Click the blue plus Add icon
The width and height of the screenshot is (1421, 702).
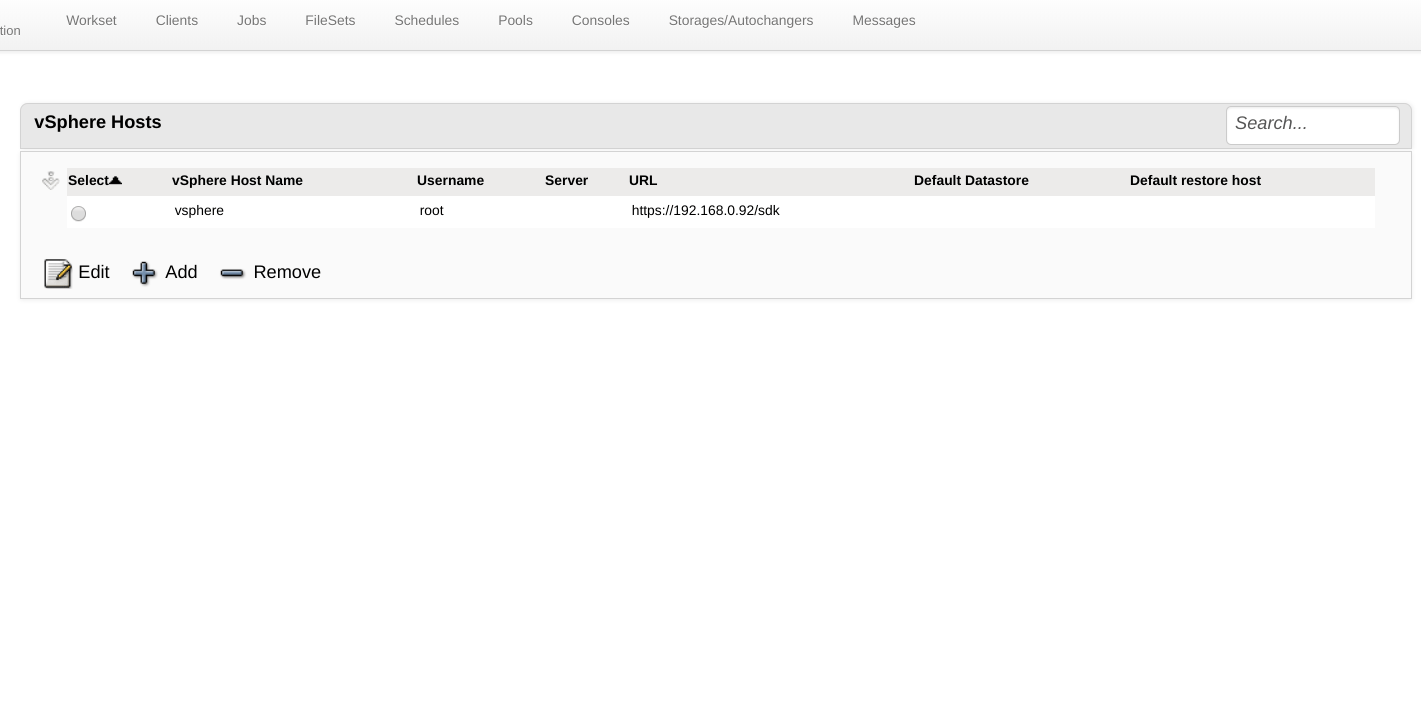coord(144,273)
